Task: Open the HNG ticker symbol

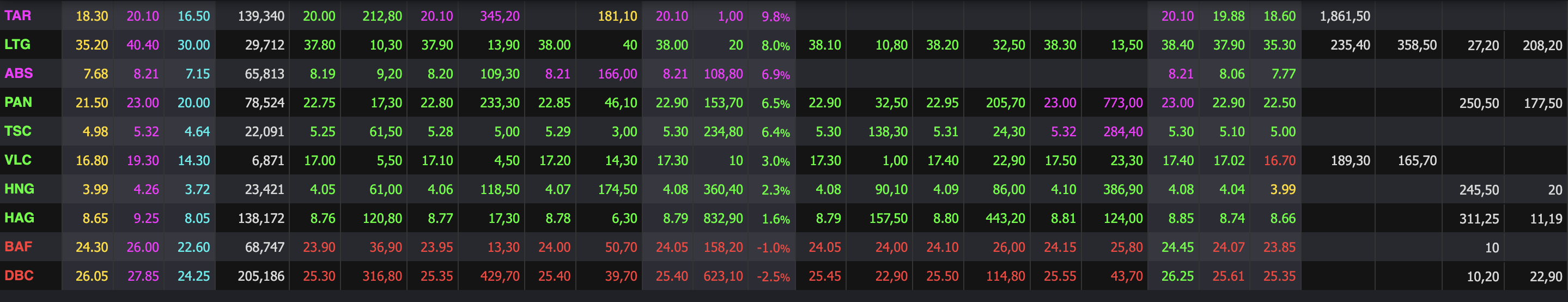Action: (20, 189)
